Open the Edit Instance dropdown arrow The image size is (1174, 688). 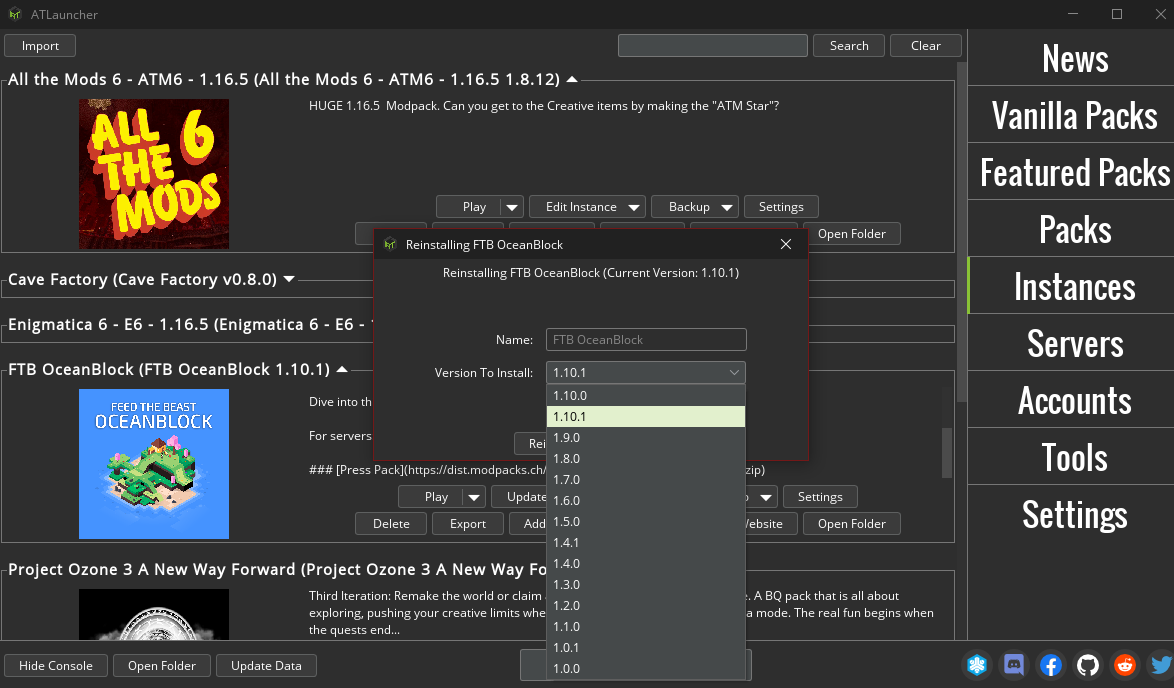(634, 207)
